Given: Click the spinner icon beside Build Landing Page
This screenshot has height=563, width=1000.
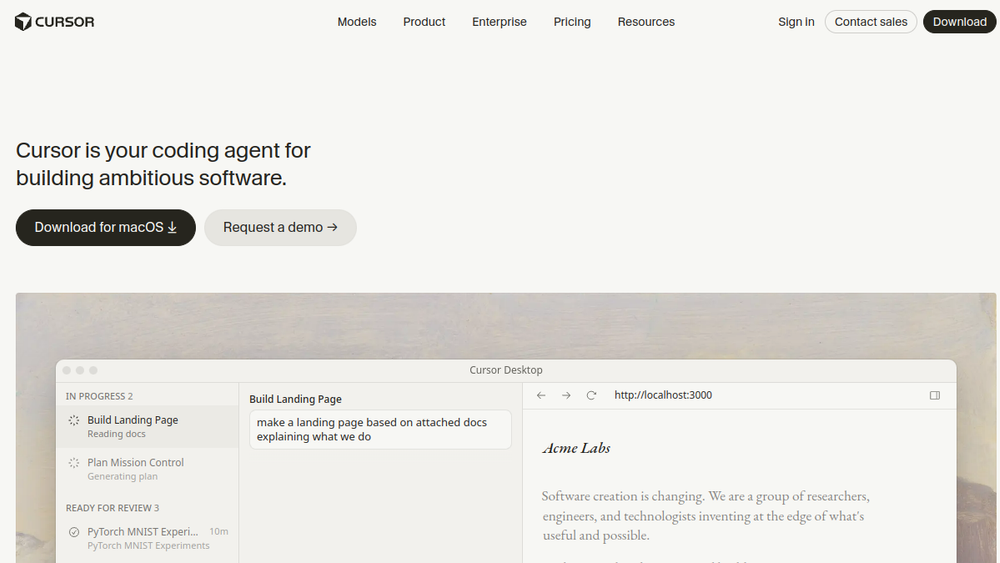Looking at the screenshot, I should (x=74, y=420).
